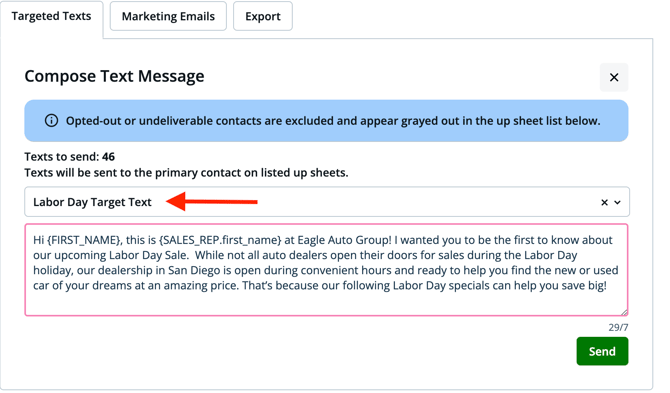Viewport: 670px width, 393px height.
Task: Click the Texts to send count 46
Action: [108, 157]
